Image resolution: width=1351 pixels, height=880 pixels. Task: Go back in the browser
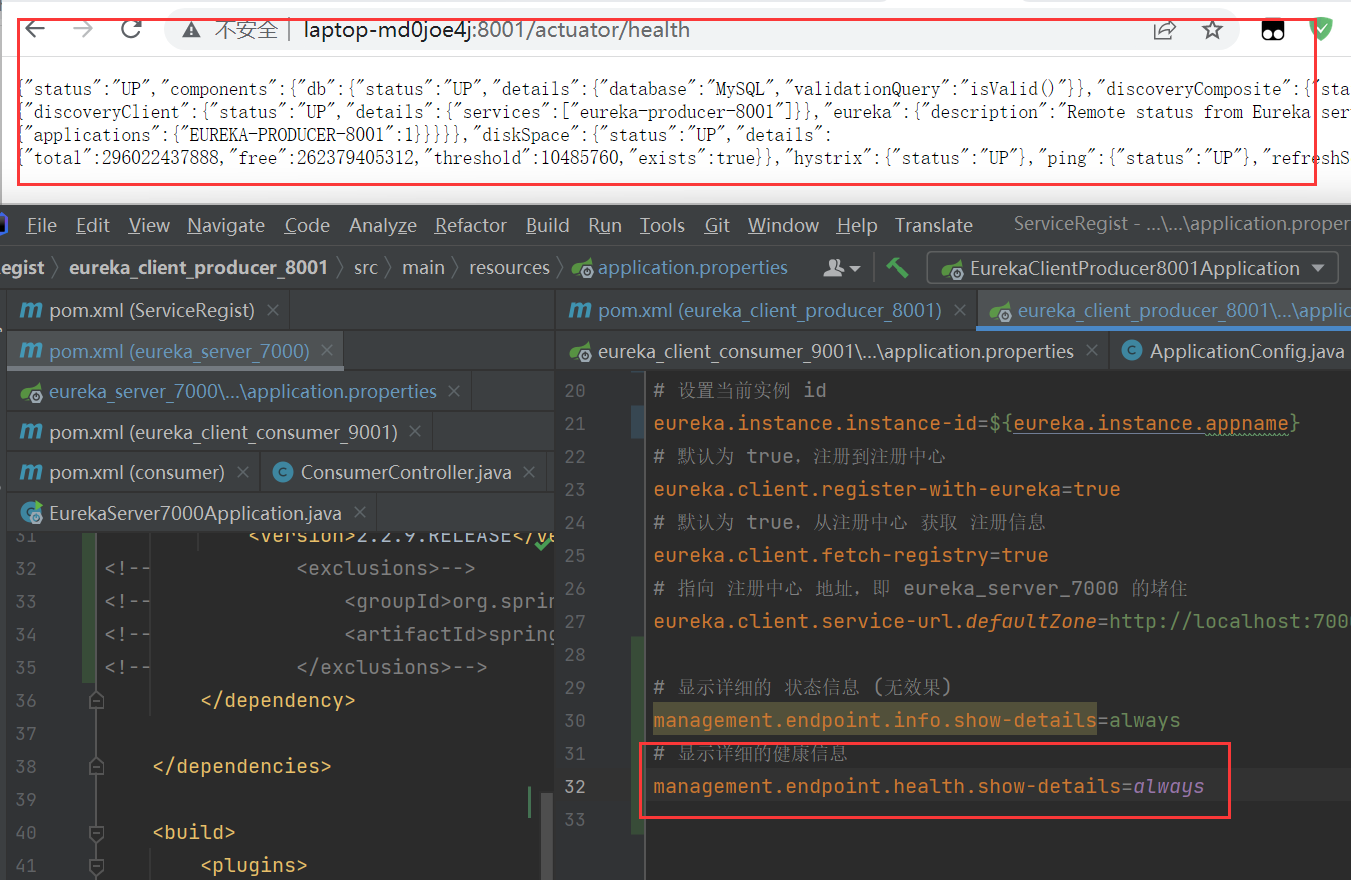point(35,29)
